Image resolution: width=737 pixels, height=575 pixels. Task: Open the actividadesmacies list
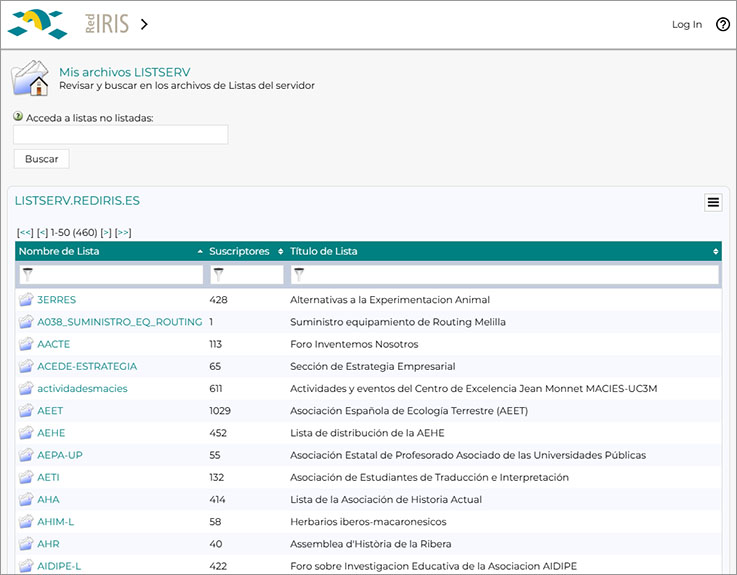[x=82, y=388]
